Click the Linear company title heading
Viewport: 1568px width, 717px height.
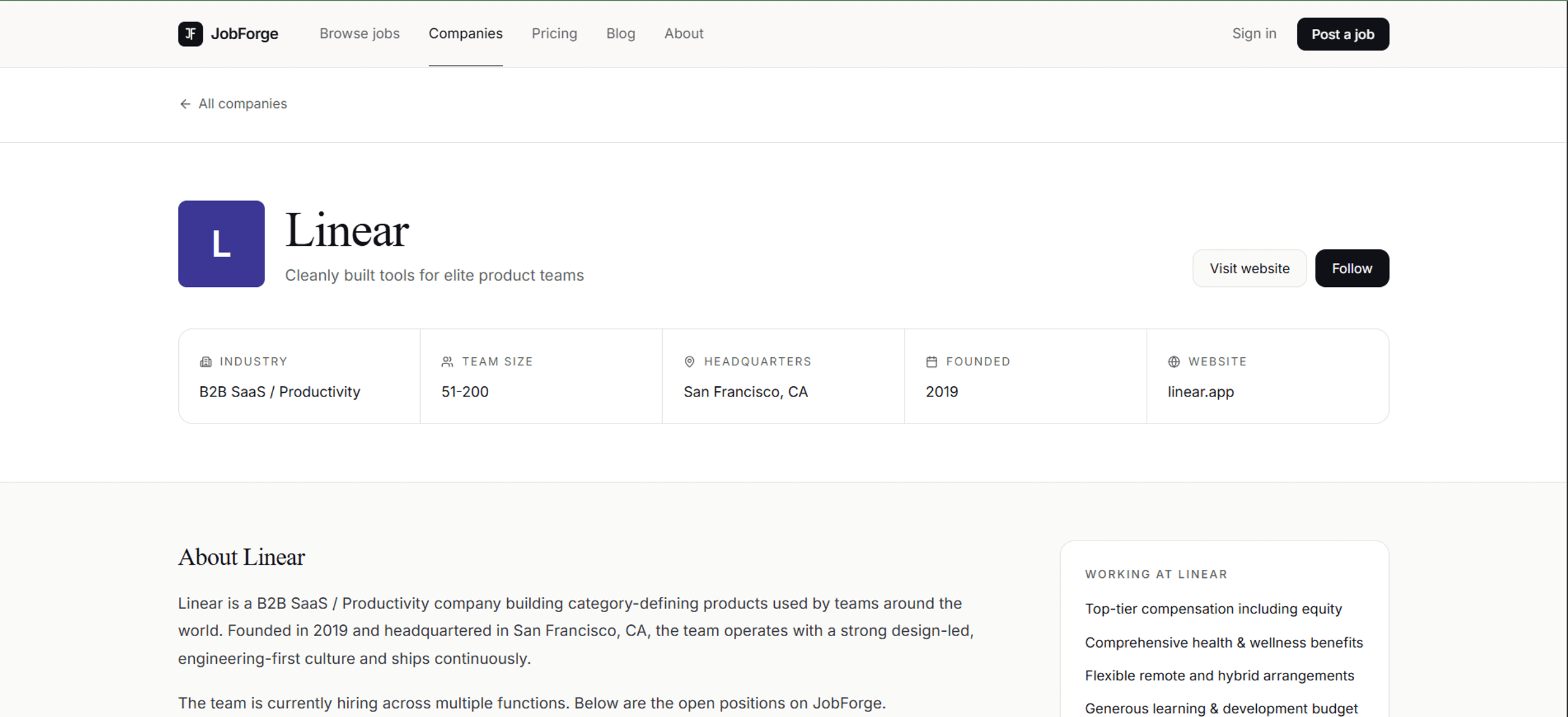[x=347, y=230]
